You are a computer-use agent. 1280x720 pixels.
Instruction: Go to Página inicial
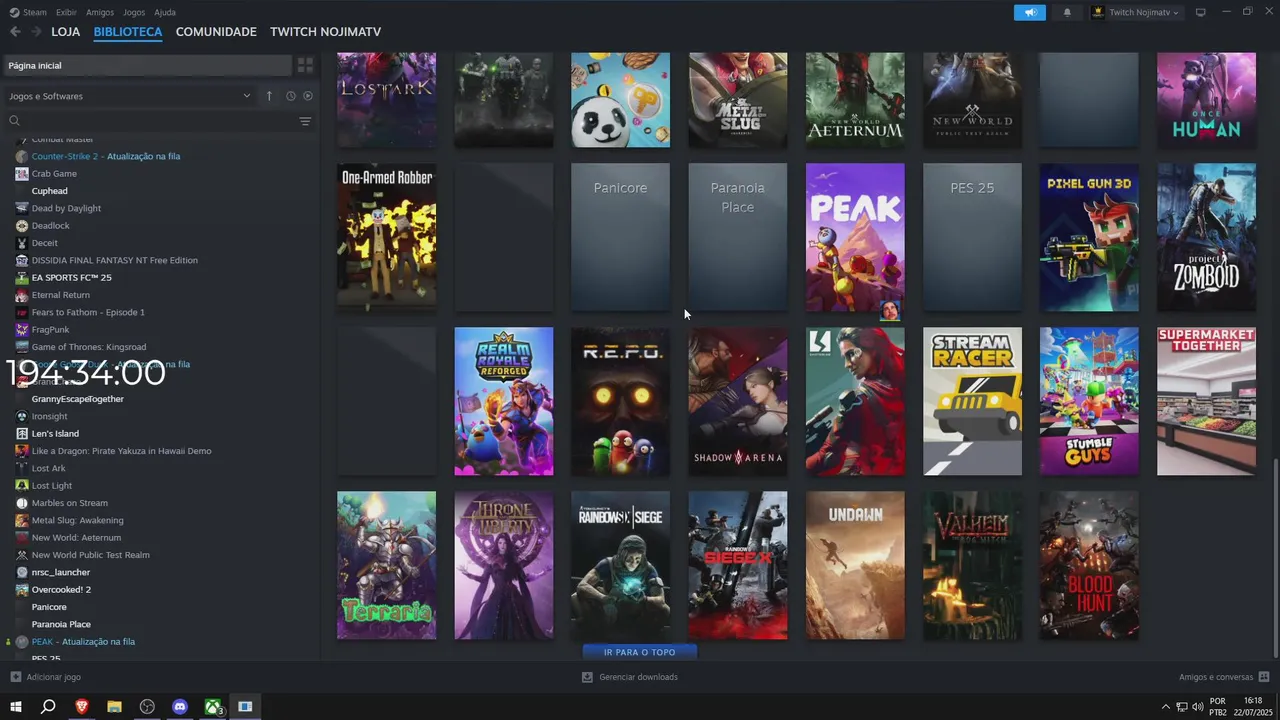(x=147, y=65)
